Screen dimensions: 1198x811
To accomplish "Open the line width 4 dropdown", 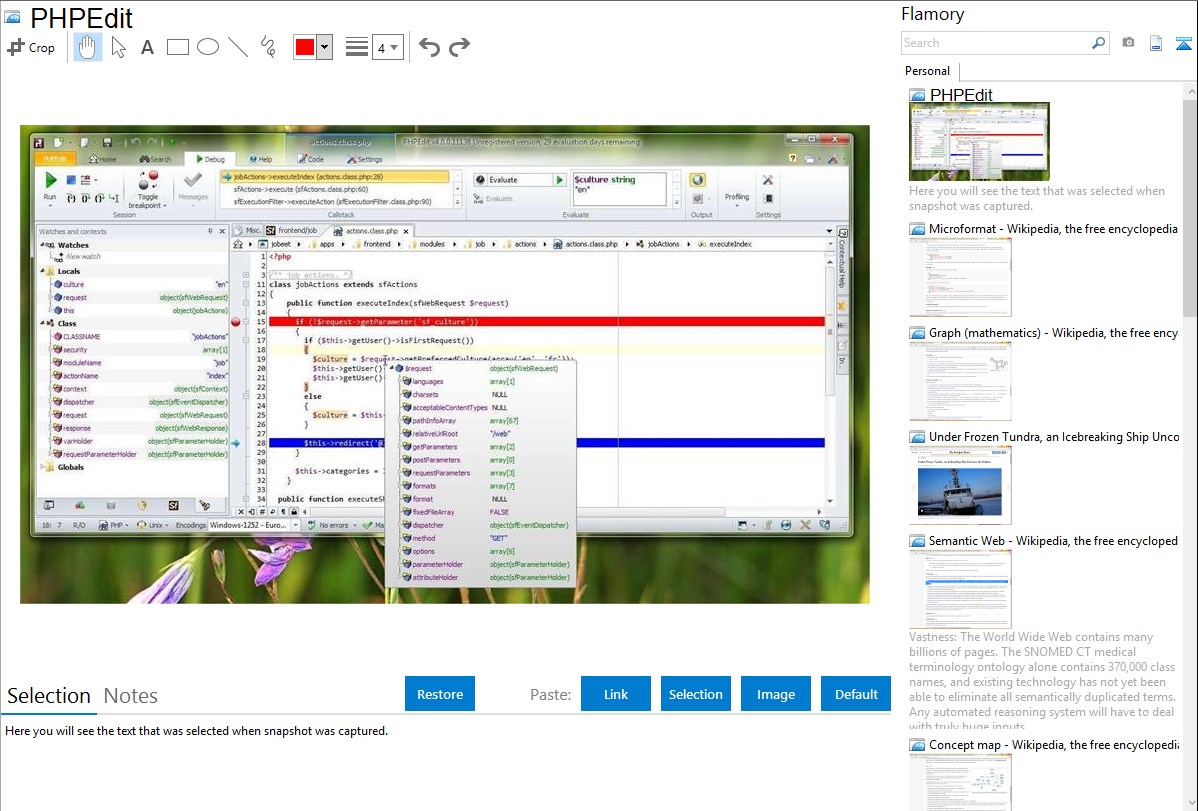I will (x=387, y=47).
